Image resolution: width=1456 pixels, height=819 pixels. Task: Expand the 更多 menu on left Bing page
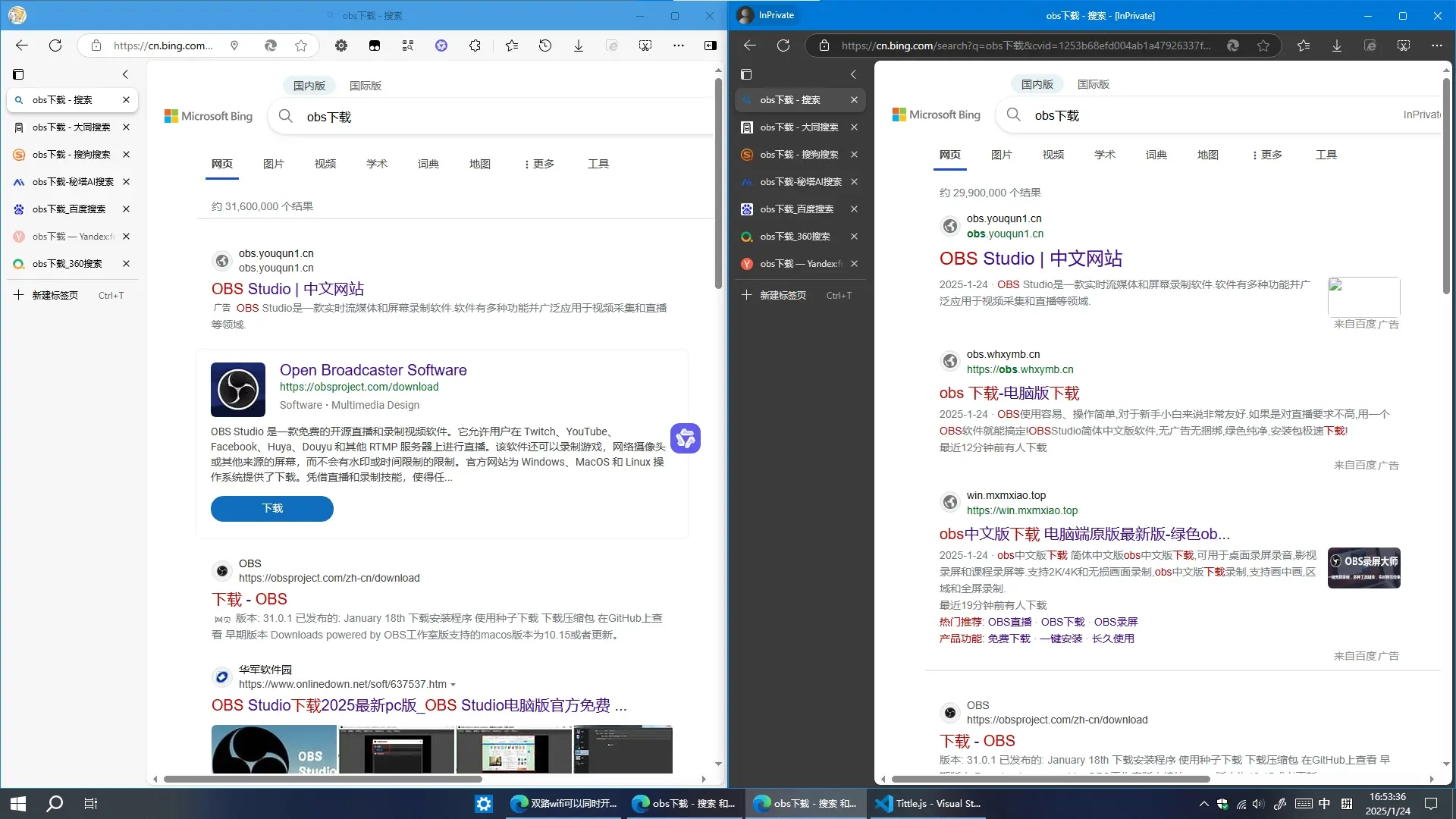point(539,164)
